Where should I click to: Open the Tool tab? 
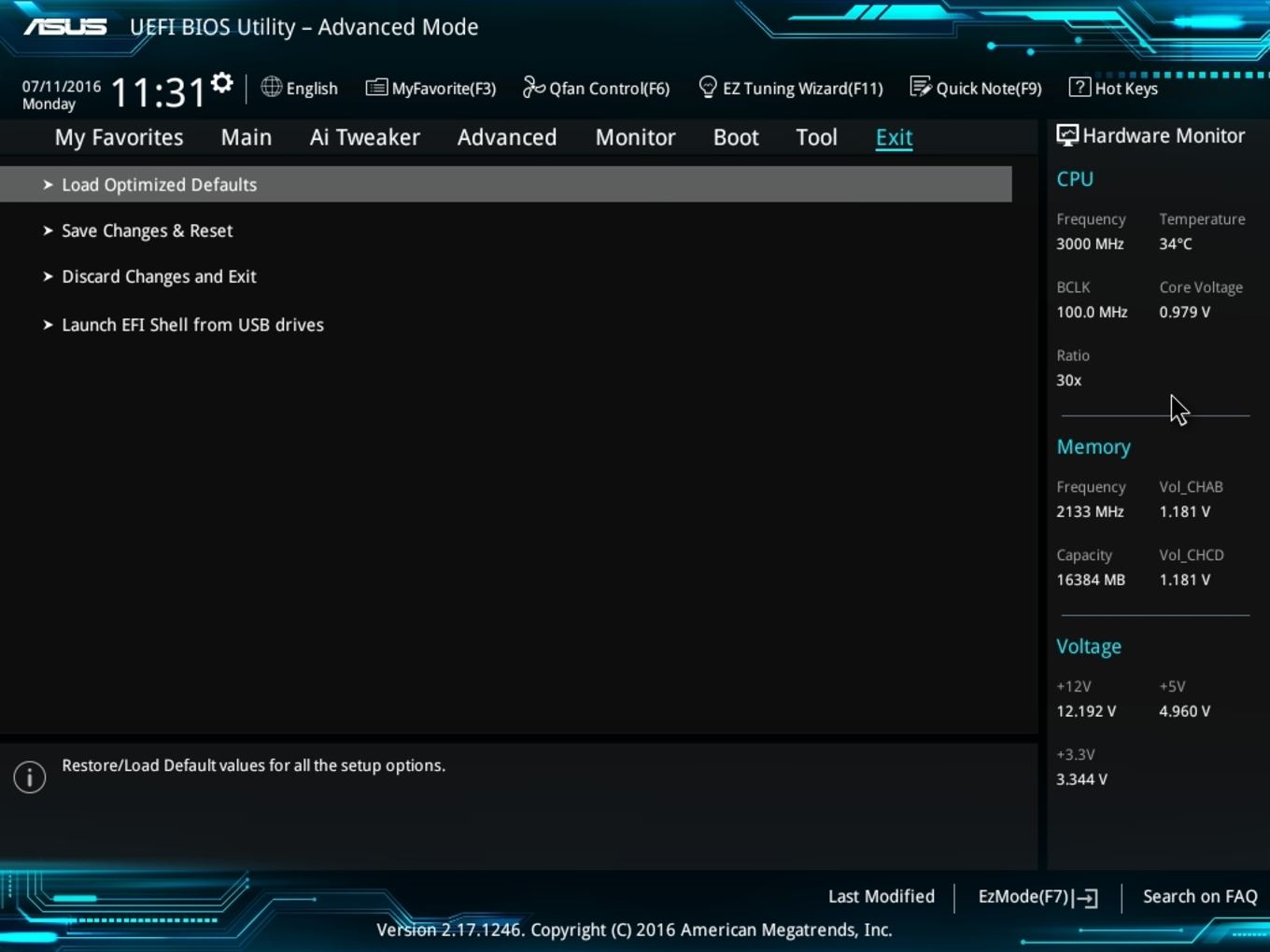817,137
